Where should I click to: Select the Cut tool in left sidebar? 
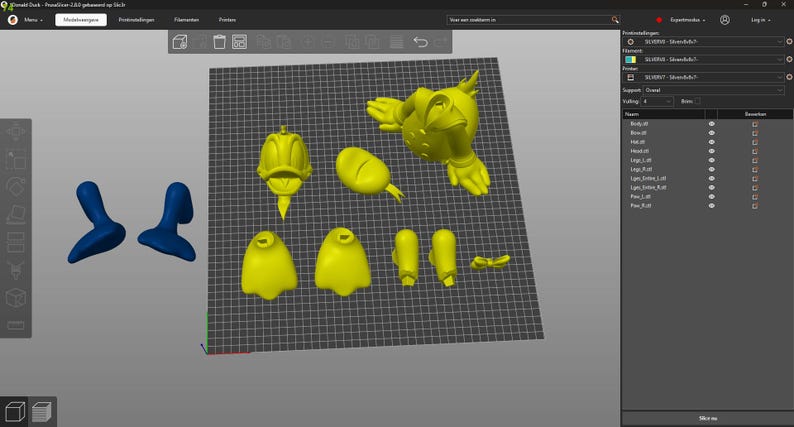click(16, 242)
